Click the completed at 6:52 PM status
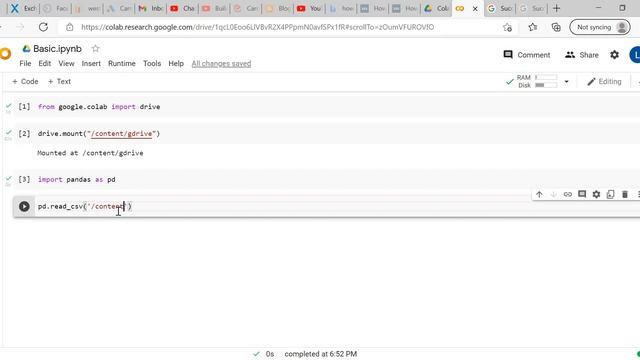The height and width of the screenshot is (360, 640). [x=320, y=354]
